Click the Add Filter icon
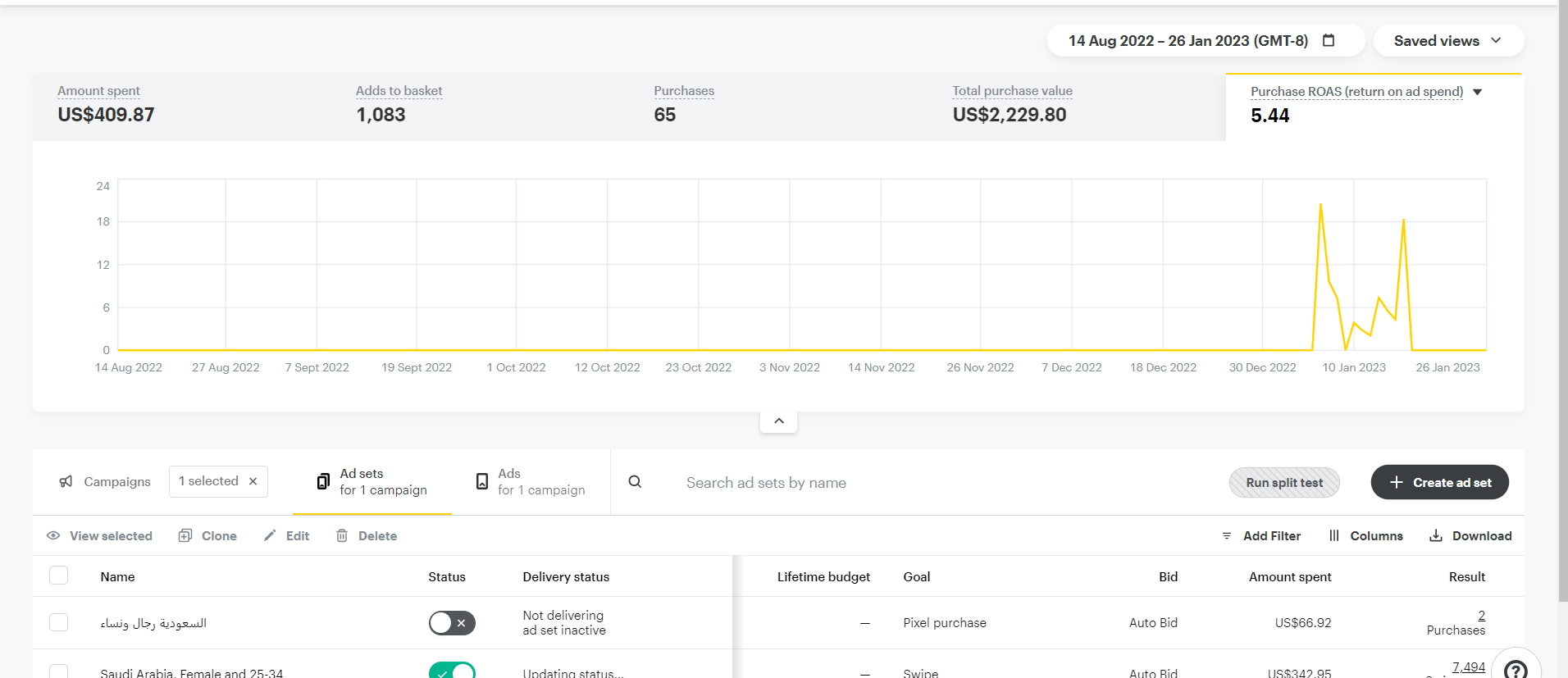This screenshot has width=1568, height=678. [1227, 535]
